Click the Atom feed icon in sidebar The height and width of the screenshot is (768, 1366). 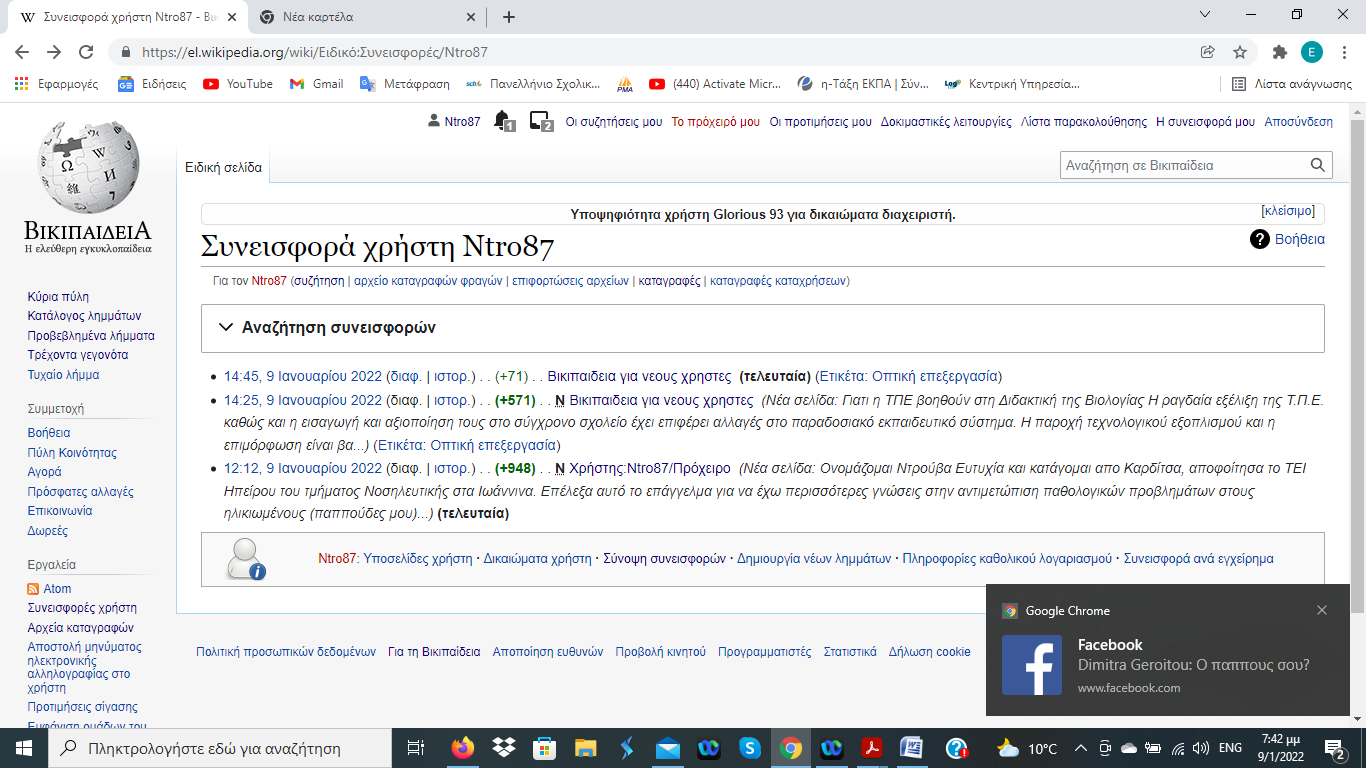[x=34, y=589]
